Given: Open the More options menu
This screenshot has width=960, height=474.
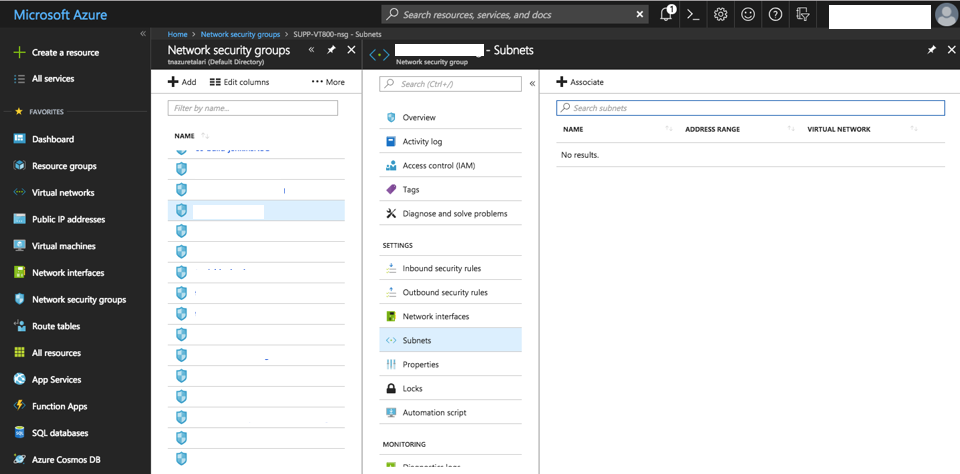Looking at the screenshot, I should click(328, 82).
